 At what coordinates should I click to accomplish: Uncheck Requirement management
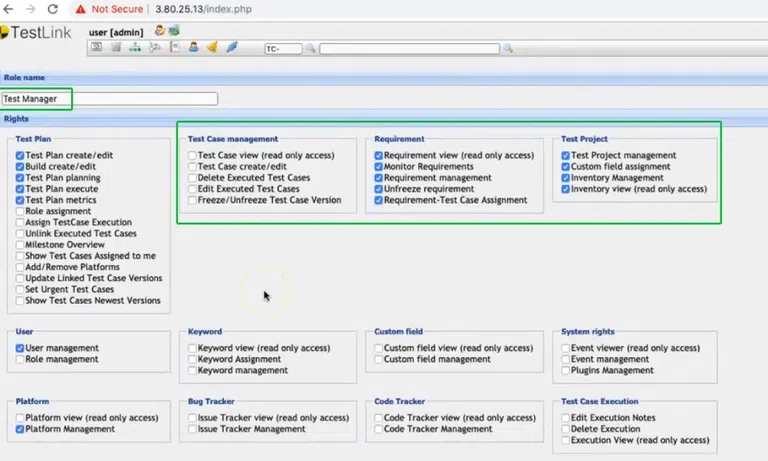point(378,178)
